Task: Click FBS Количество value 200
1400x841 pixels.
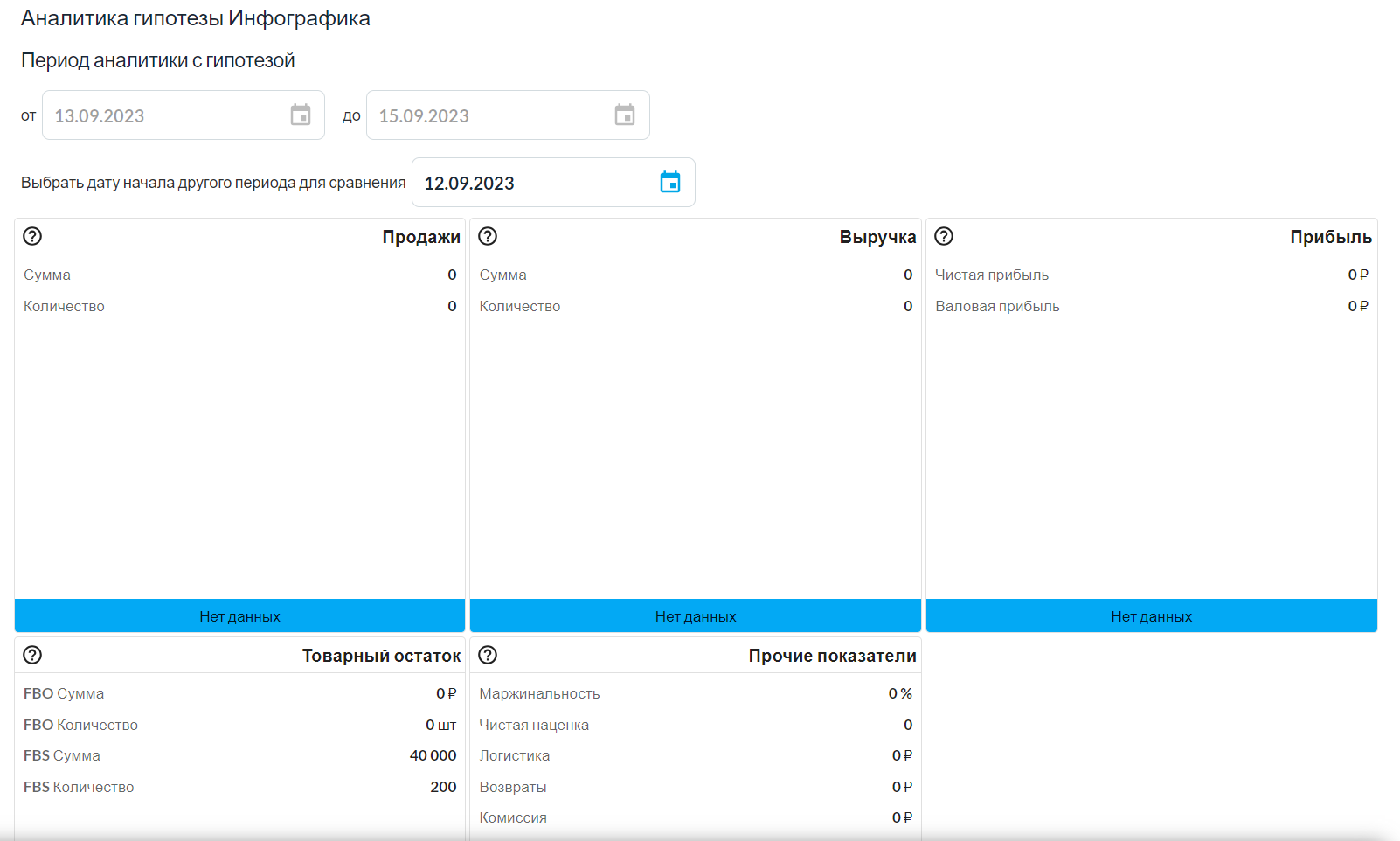Action: pos(443,787)
